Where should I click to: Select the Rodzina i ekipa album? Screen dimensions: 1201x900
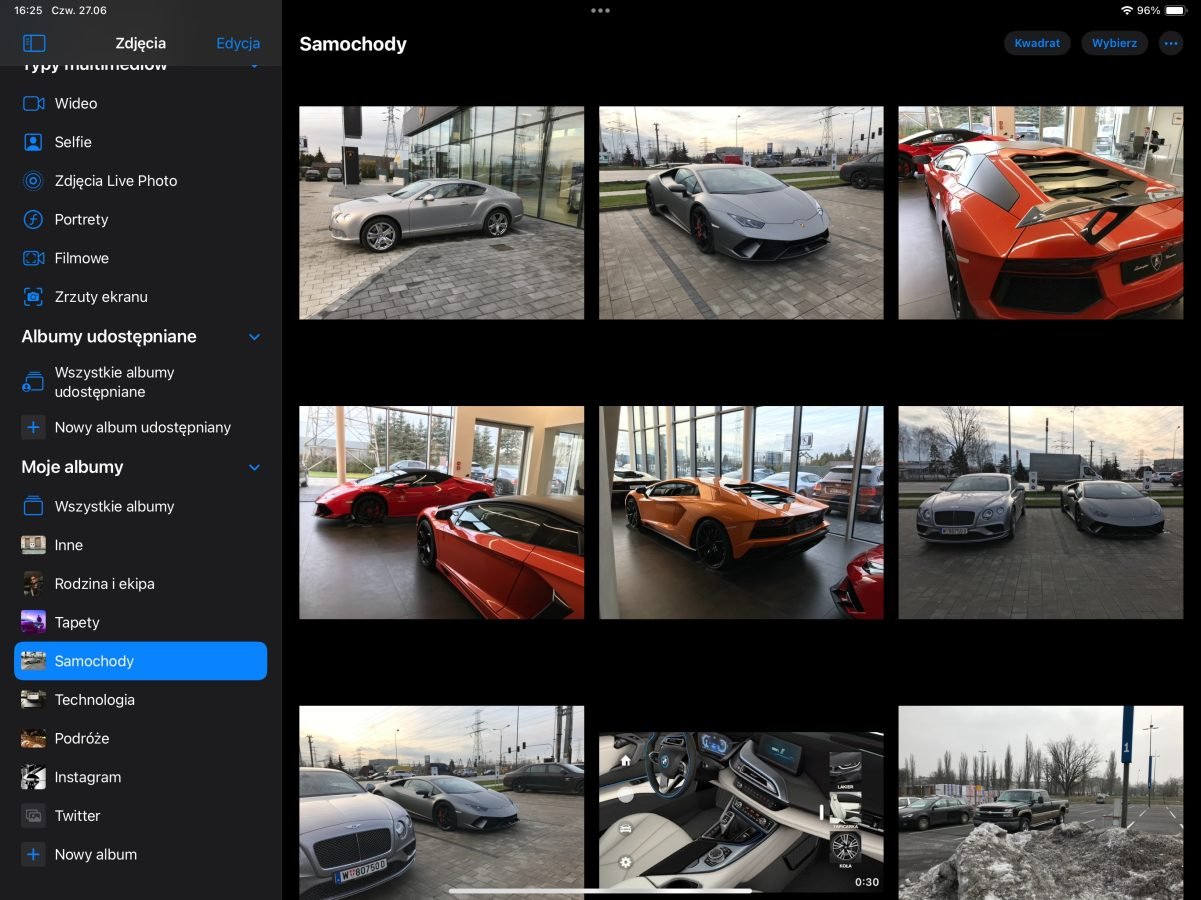click(x=141, y=584)
